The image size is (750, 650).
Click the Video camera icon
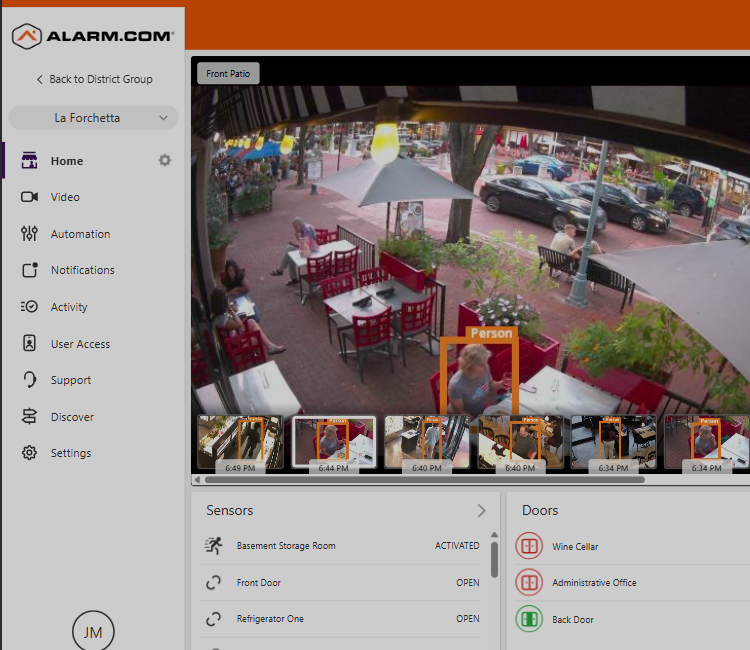pyautogui.click(x=29, y=197)
